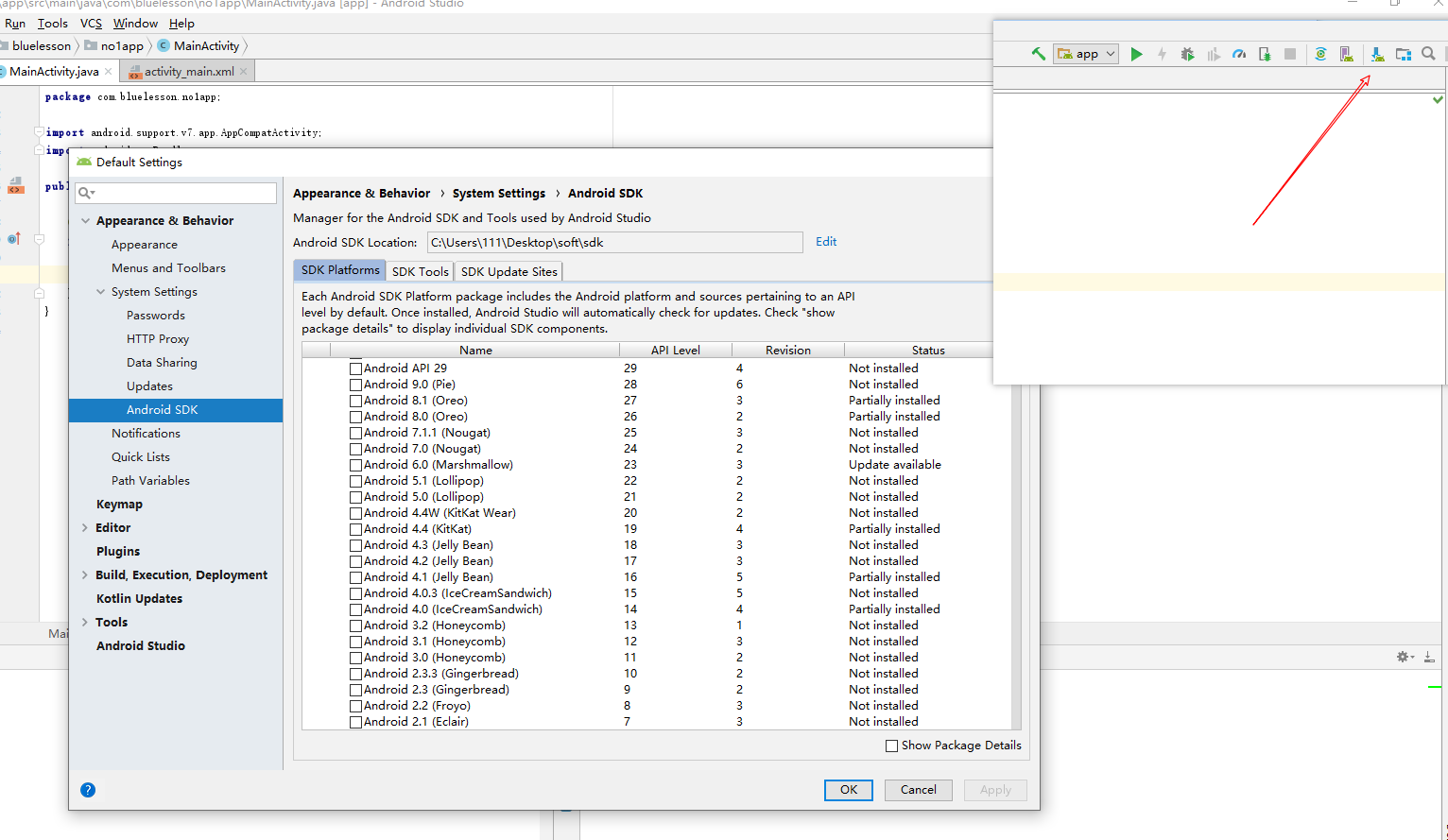Viewport: 1448px width, 840px height.
Task: Close the activity_main.xml editor tab
Action: point(244,71)
